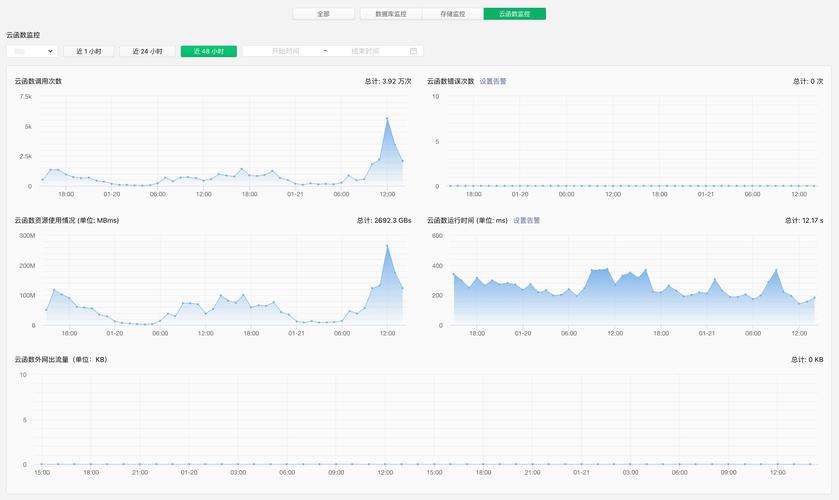This screenshot has width=839, height=500.
Task: Choose the 近 48 小时 time range
Action: (x=208, y=51)
